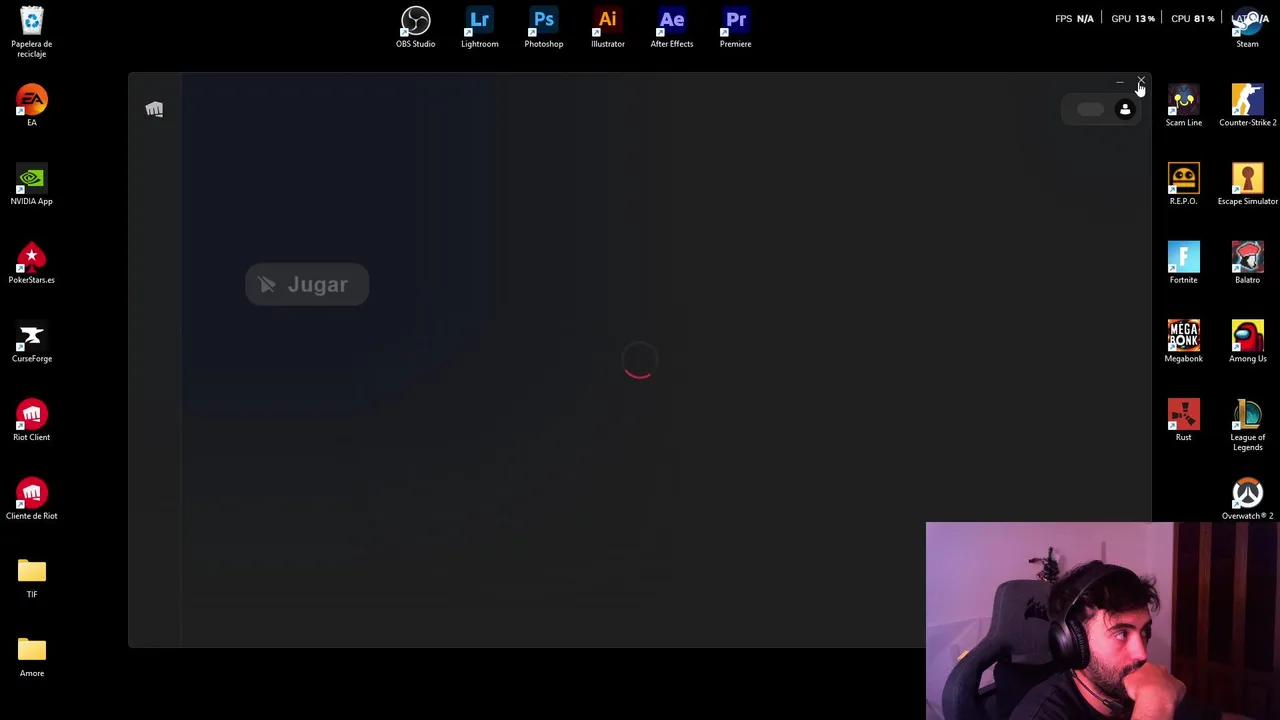This screenshot has height=720, width=1280.
Task: Close the Riot Client window
Action: tap(1141, 82)
